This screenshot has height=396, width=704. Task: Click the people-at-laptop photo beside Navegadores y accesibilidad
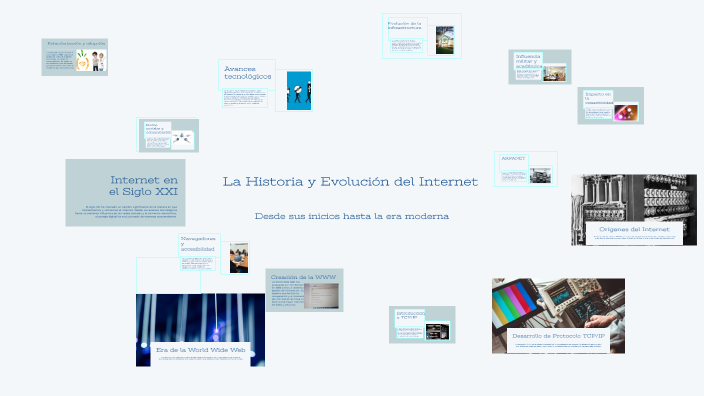(239, 258)
